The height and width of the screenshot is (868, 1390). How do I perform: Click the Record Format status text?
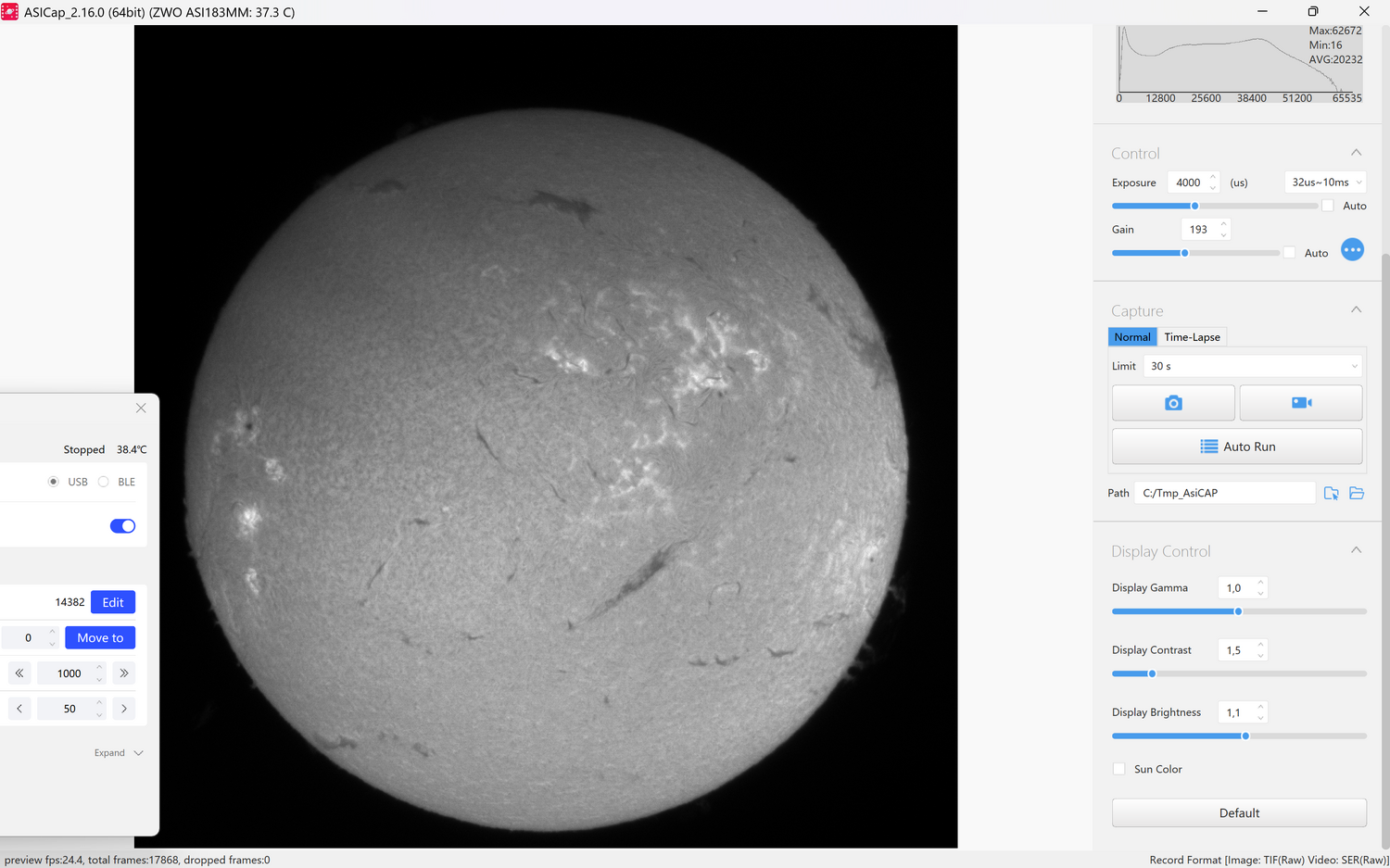tap(1269, 860)
